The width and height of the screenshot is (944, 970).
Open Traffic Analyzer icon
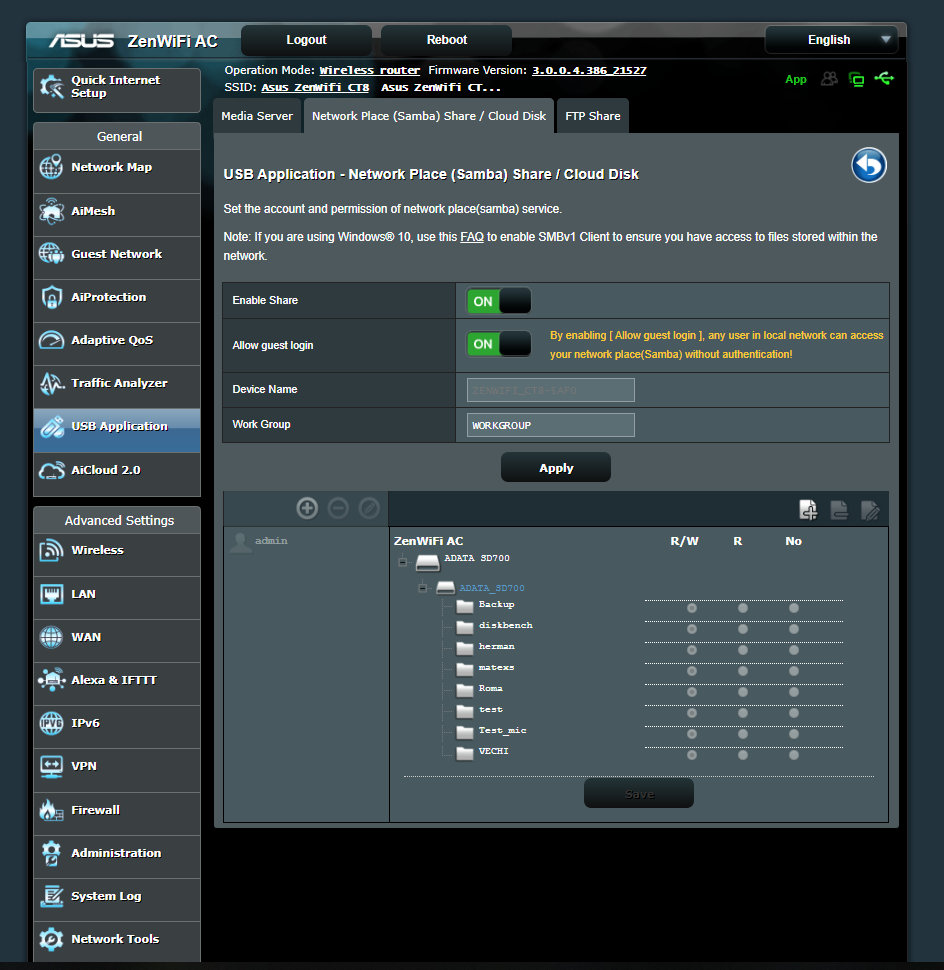pos(51,383)
